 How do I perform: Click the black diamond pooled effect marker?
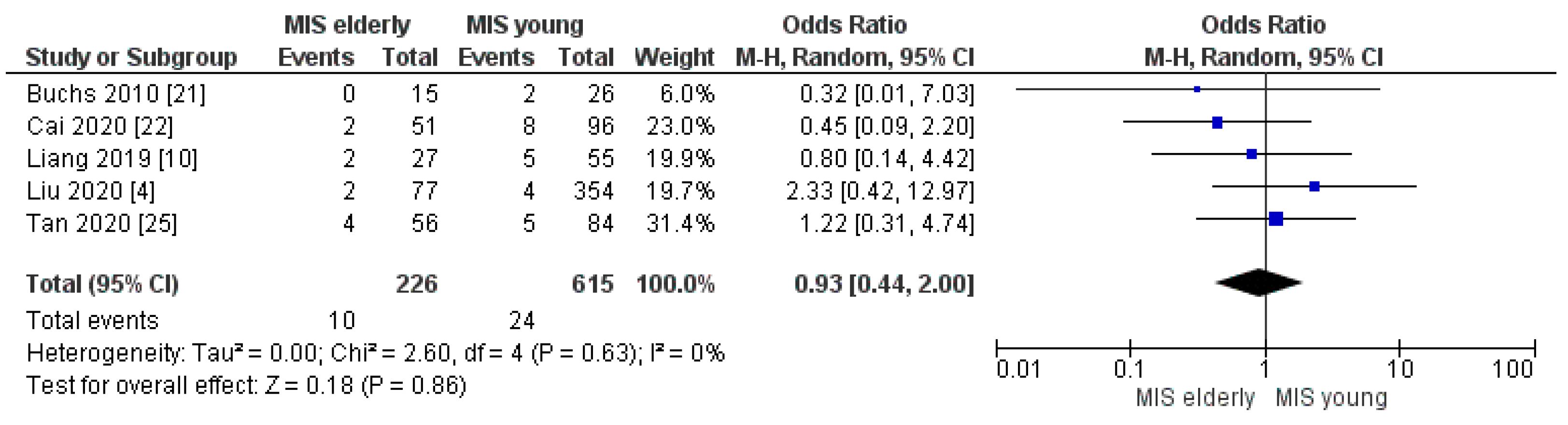tap(1259, 283)
